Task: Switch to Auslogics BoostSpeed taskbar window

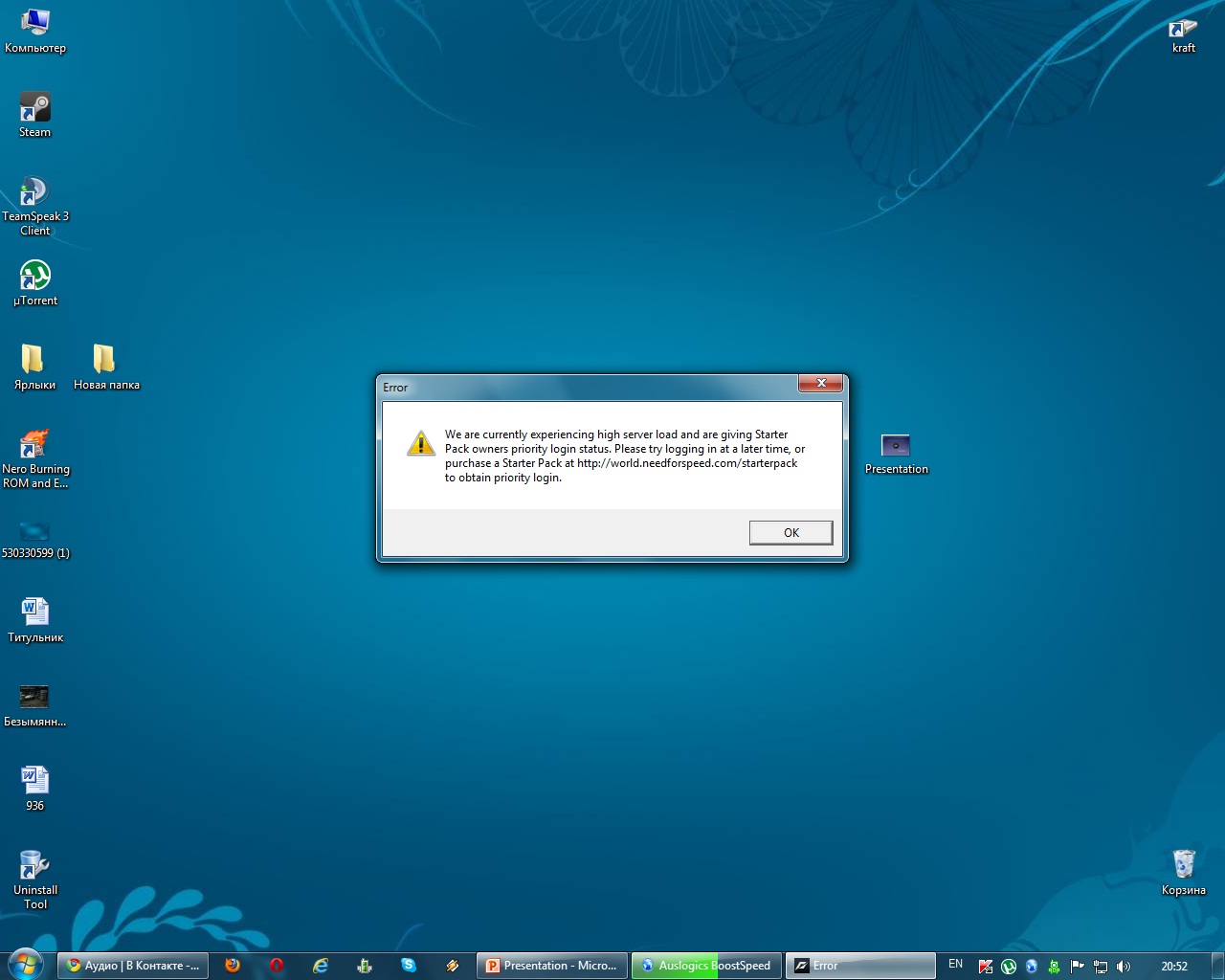Action: (x=706, y=966)
